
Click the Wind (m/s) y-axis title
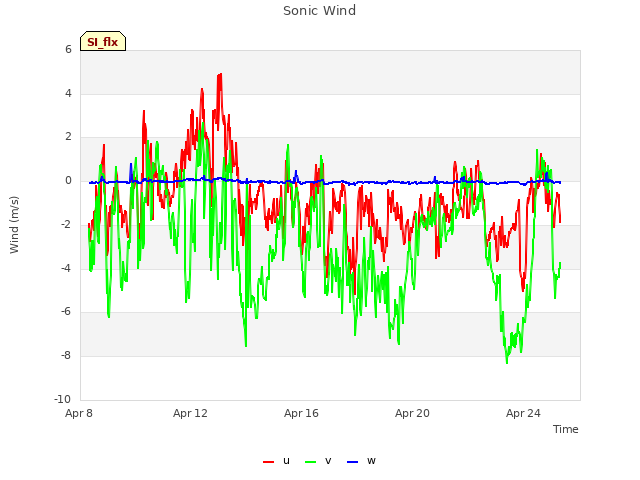tap(14, 225)
